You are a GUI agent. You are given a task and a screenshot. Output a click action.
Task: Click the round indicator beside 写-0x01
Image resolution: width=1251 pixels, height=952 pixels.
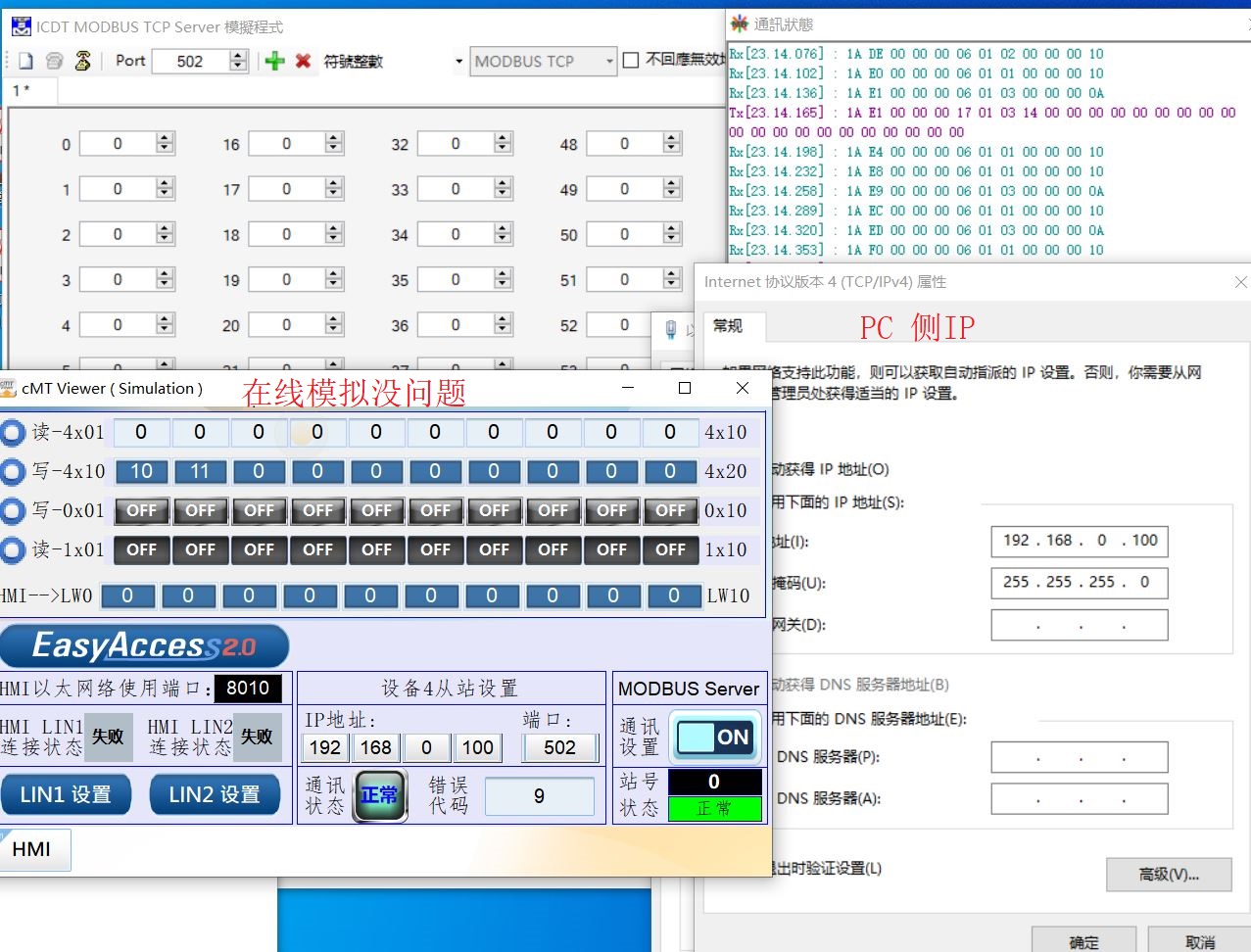tap(13, 510)
